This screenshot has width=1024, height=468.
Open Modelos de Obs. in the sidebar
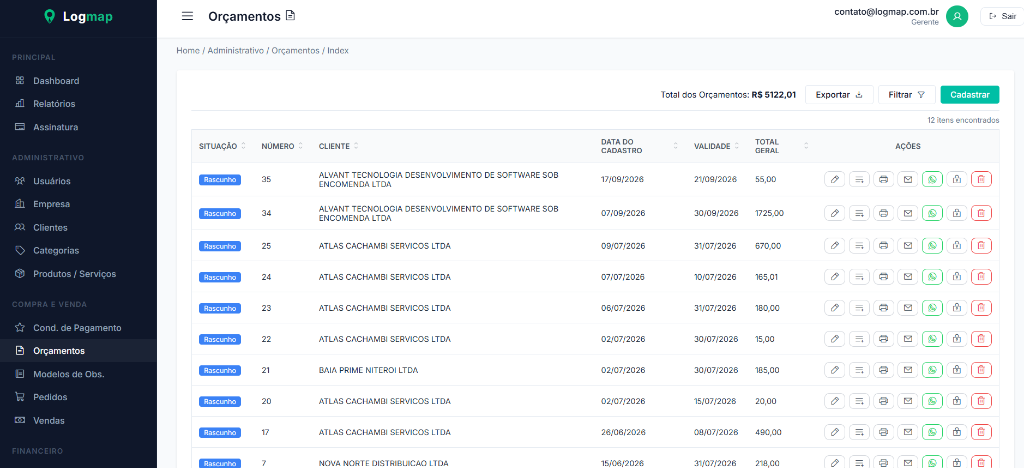(78, 374)
